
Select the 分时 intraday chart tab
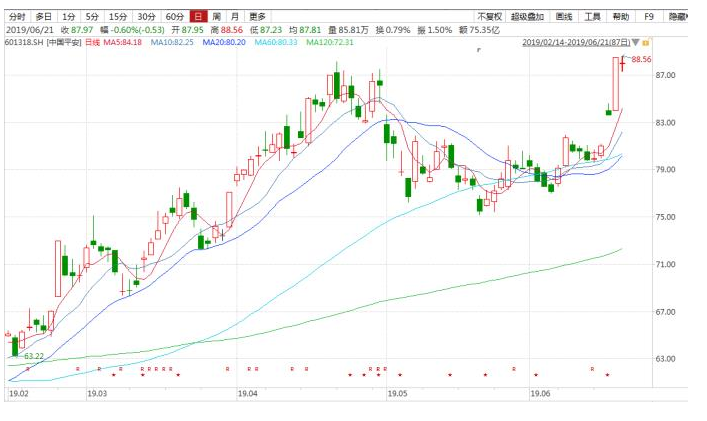click(x=17, y=17)
